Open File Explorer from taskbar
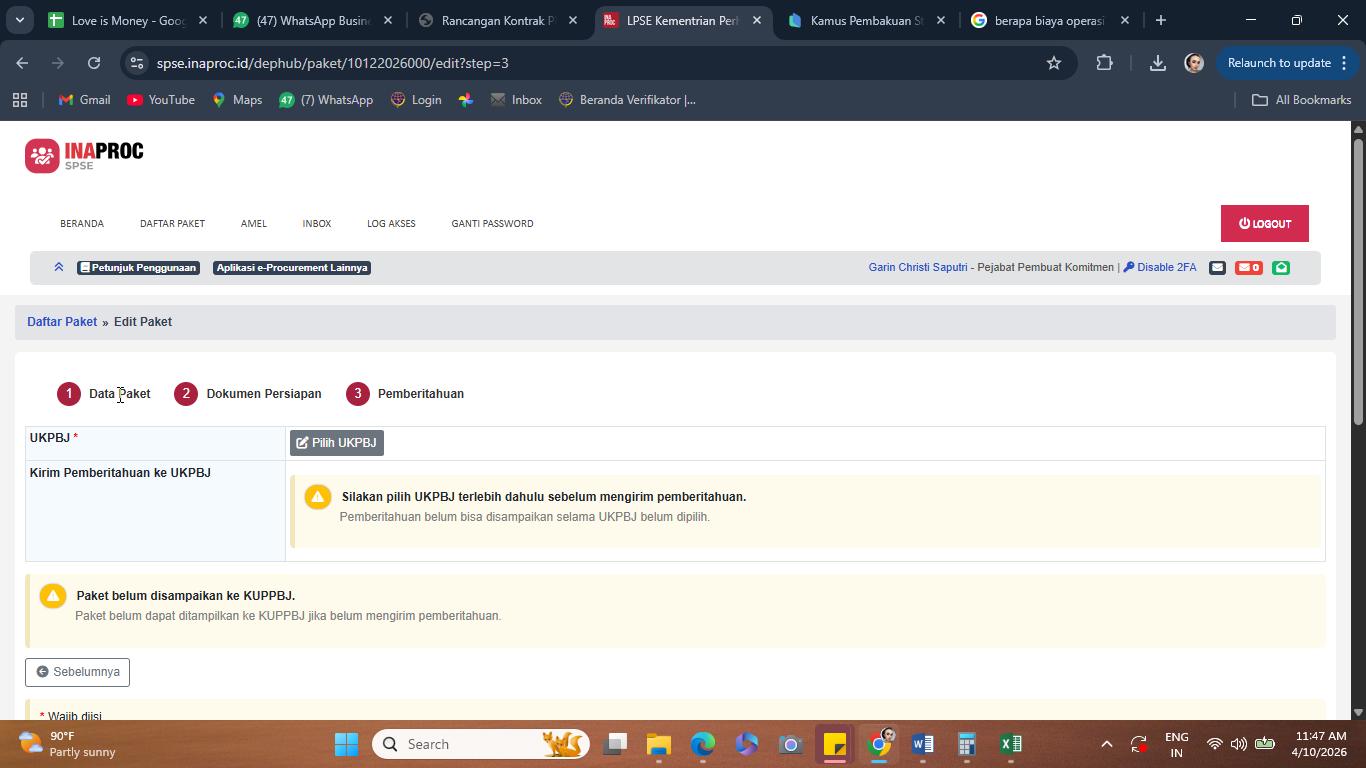 pos(659,744)
